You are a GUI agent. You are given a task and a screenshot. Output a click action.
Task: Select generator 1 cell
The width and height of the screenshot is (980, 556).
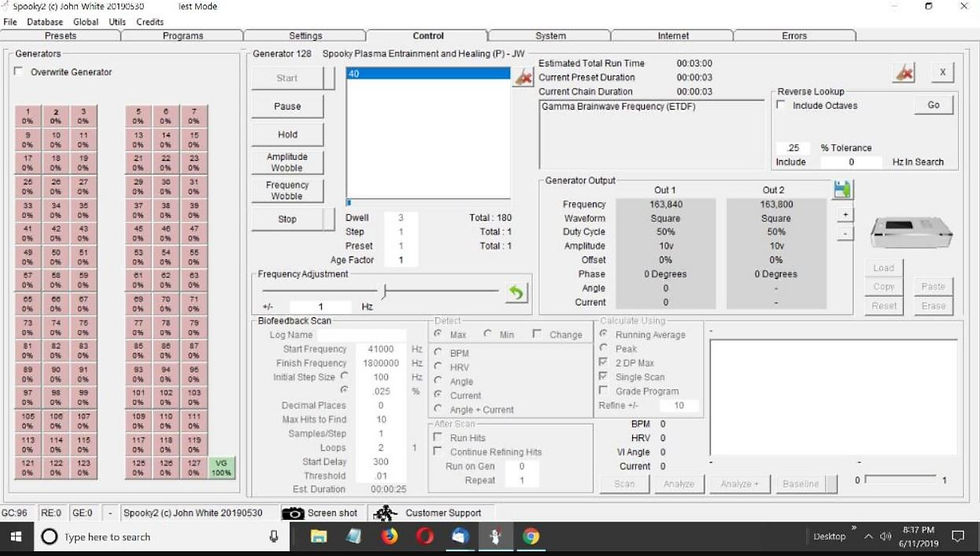click(x=28, y=116)
